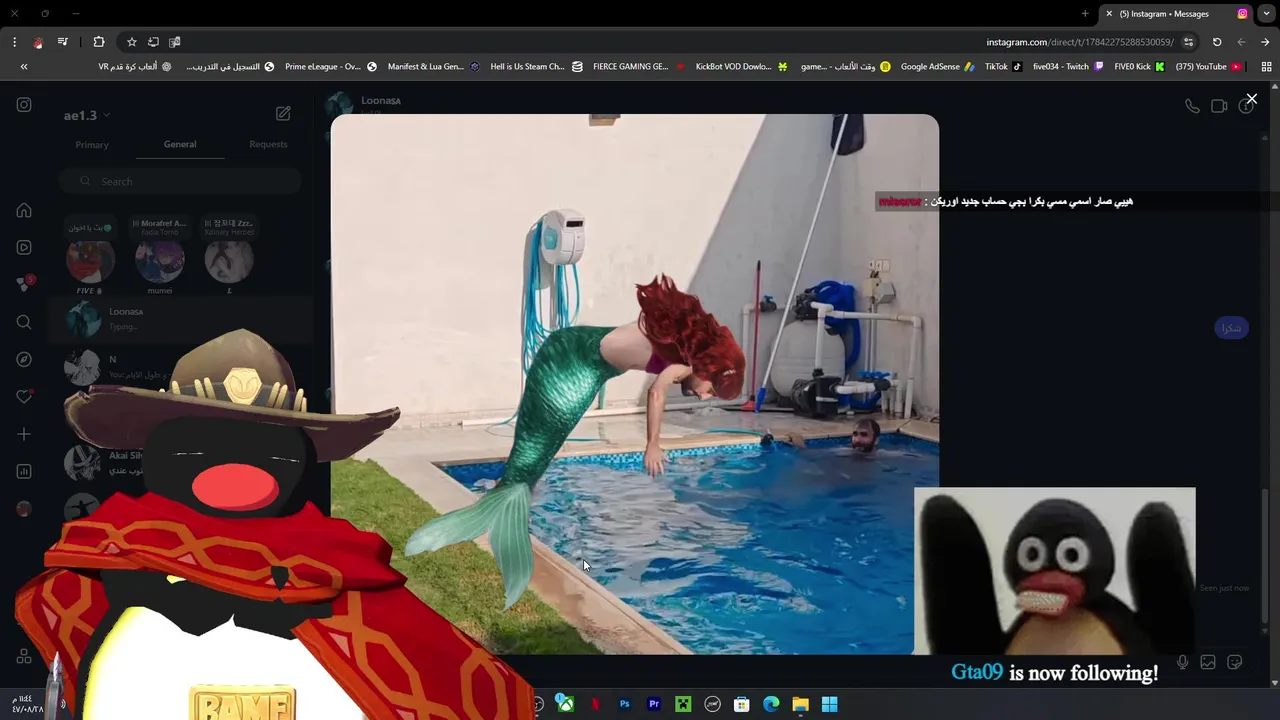View the mumei note avatar
Image resolution: width=1280 pixels, height=720 pixels.
pos(159,261)
